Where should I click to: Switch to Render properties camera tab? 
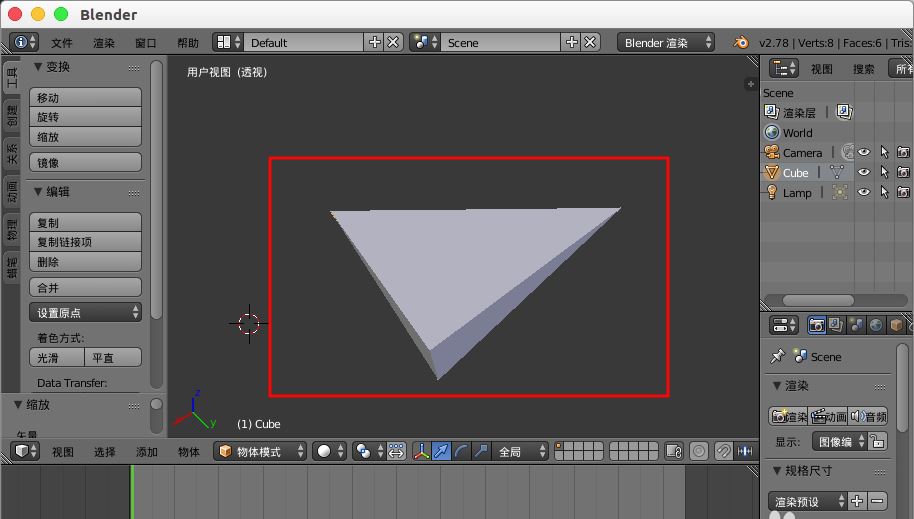point(817,325)
